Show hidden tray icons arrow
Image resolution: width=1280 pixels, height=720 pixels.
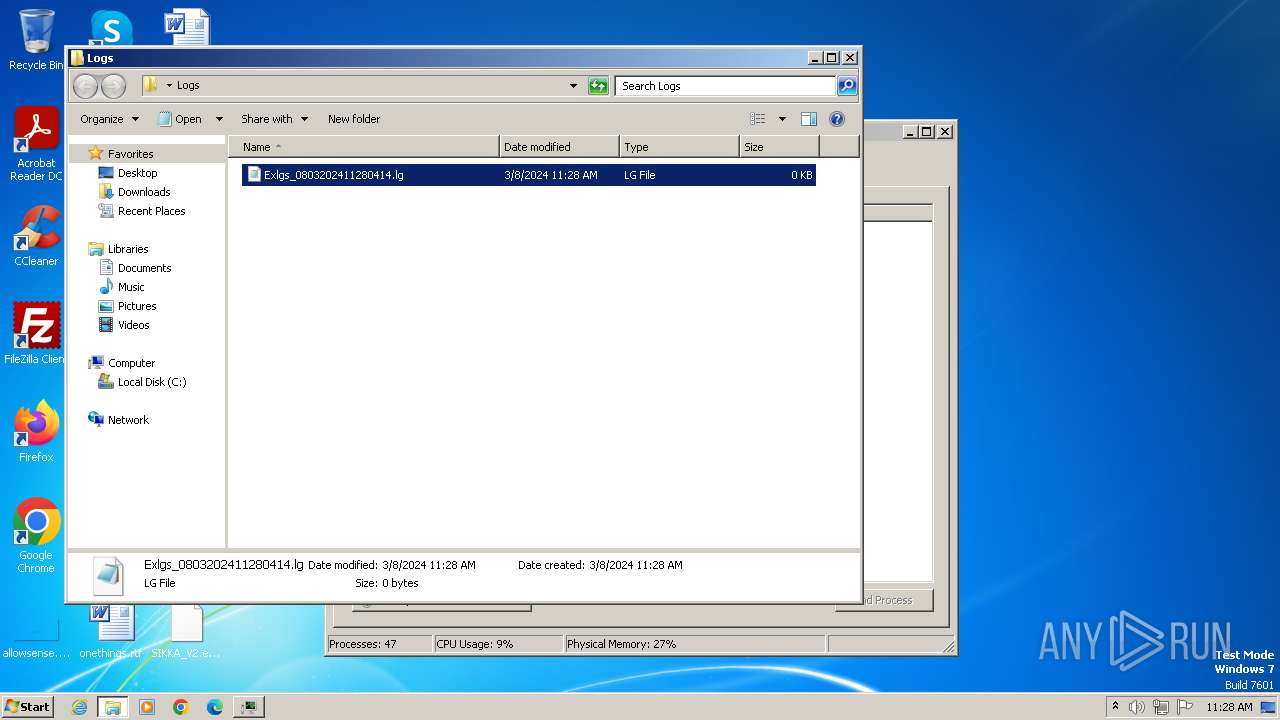(1115, 707)
